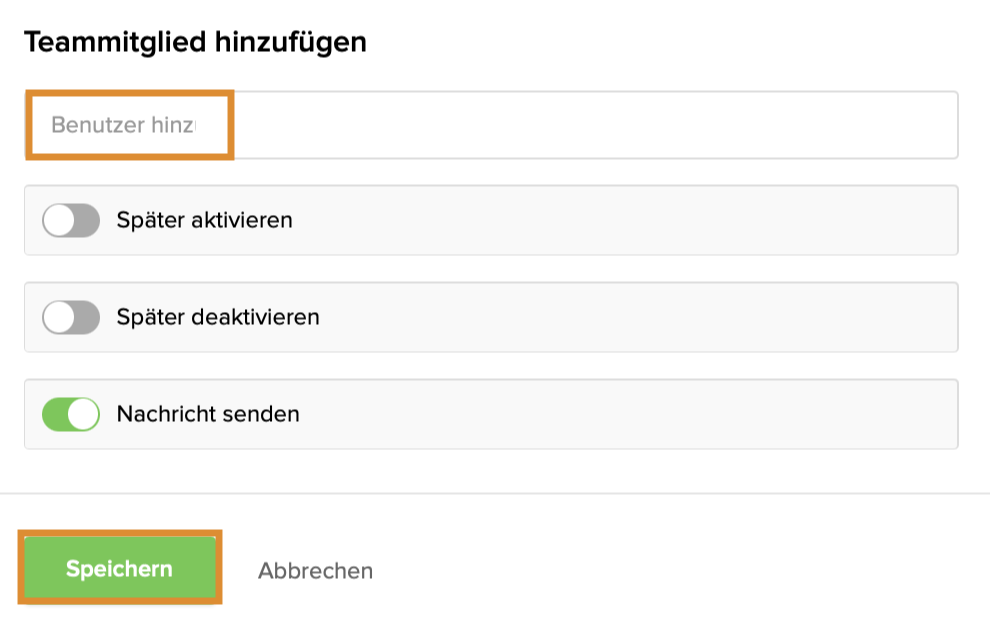Click the white knob of Später aktivieren
Screen dimensions: 990x630
(x=59, y=220)
